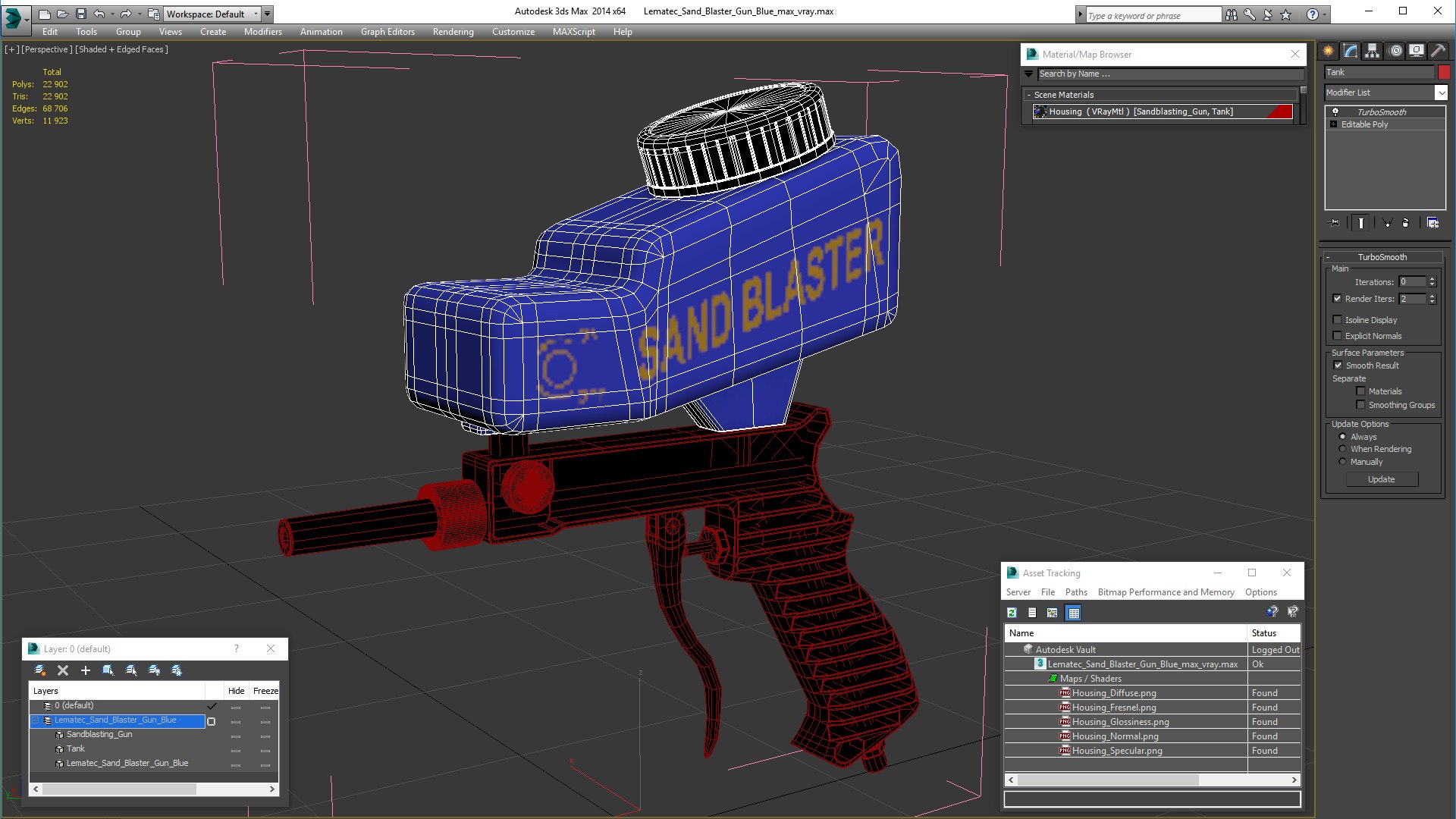Click Freeze/Unfreeze All Layers snowflake icon
1456x819 pixels.
[x=177, y=670]
